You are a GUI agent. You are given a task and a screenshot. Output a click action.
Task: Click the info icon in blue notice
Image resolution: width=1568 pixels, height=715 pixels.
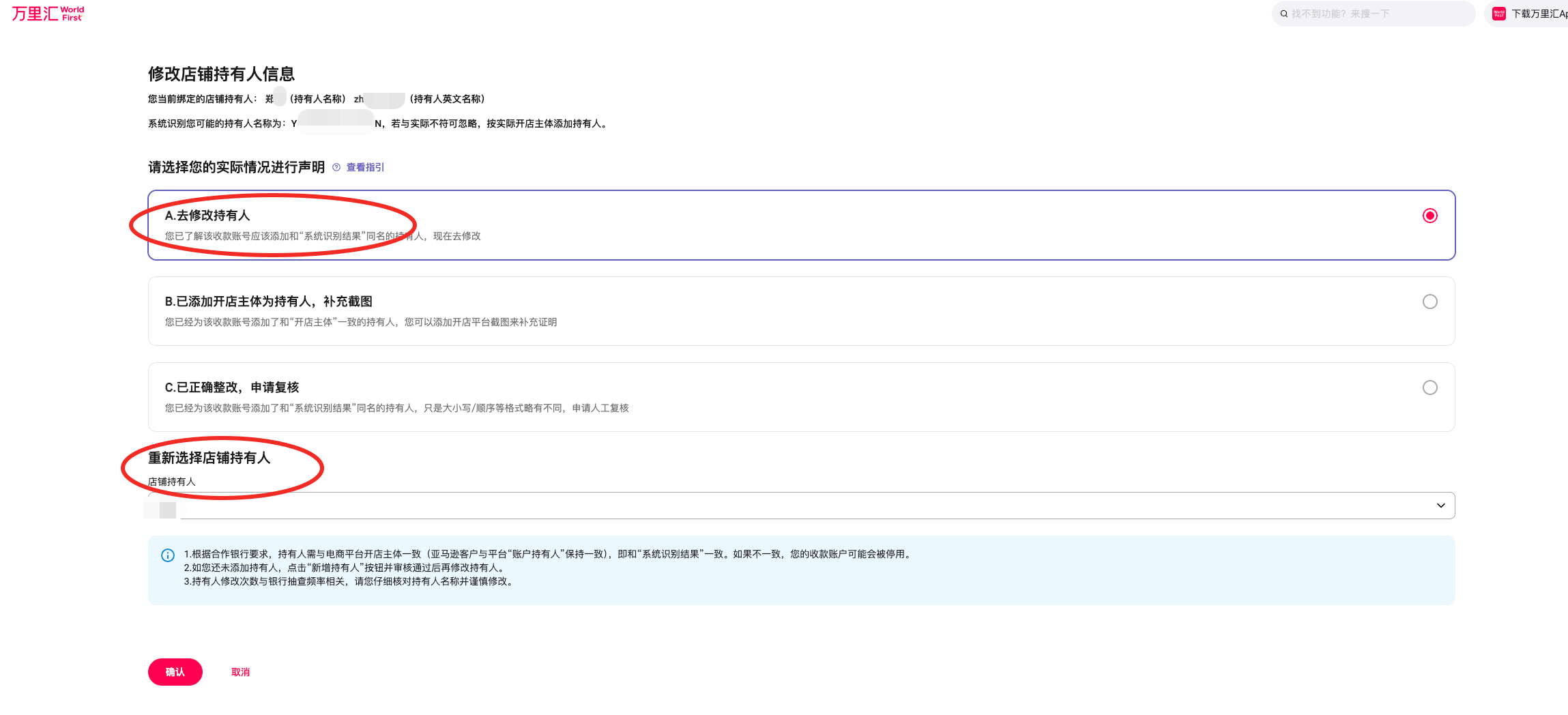(168, 555)
